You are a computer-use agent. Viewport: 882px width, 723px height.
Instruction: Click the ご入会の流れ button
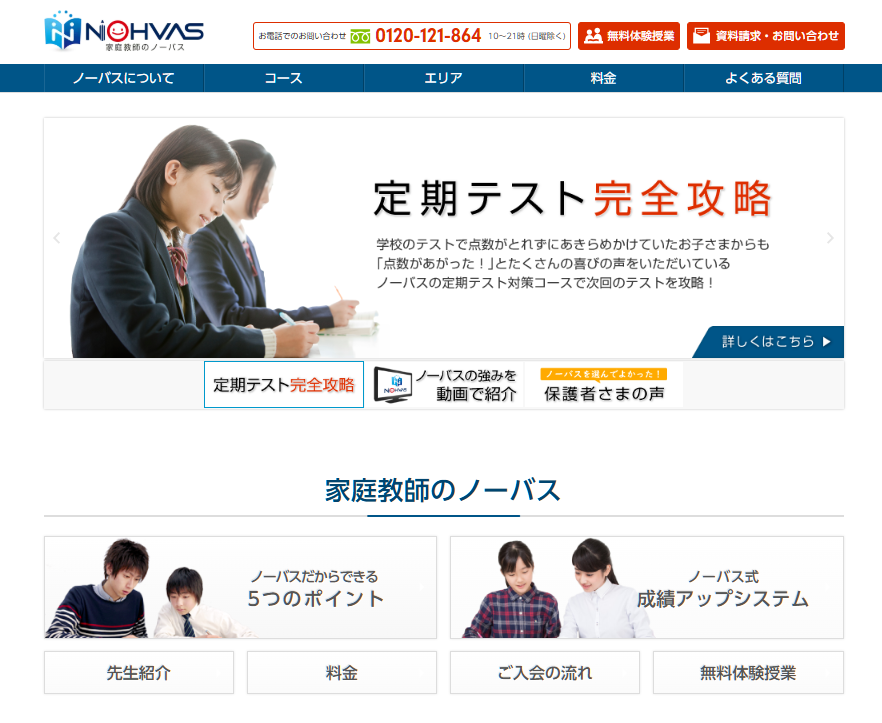(x=545, y=672)
